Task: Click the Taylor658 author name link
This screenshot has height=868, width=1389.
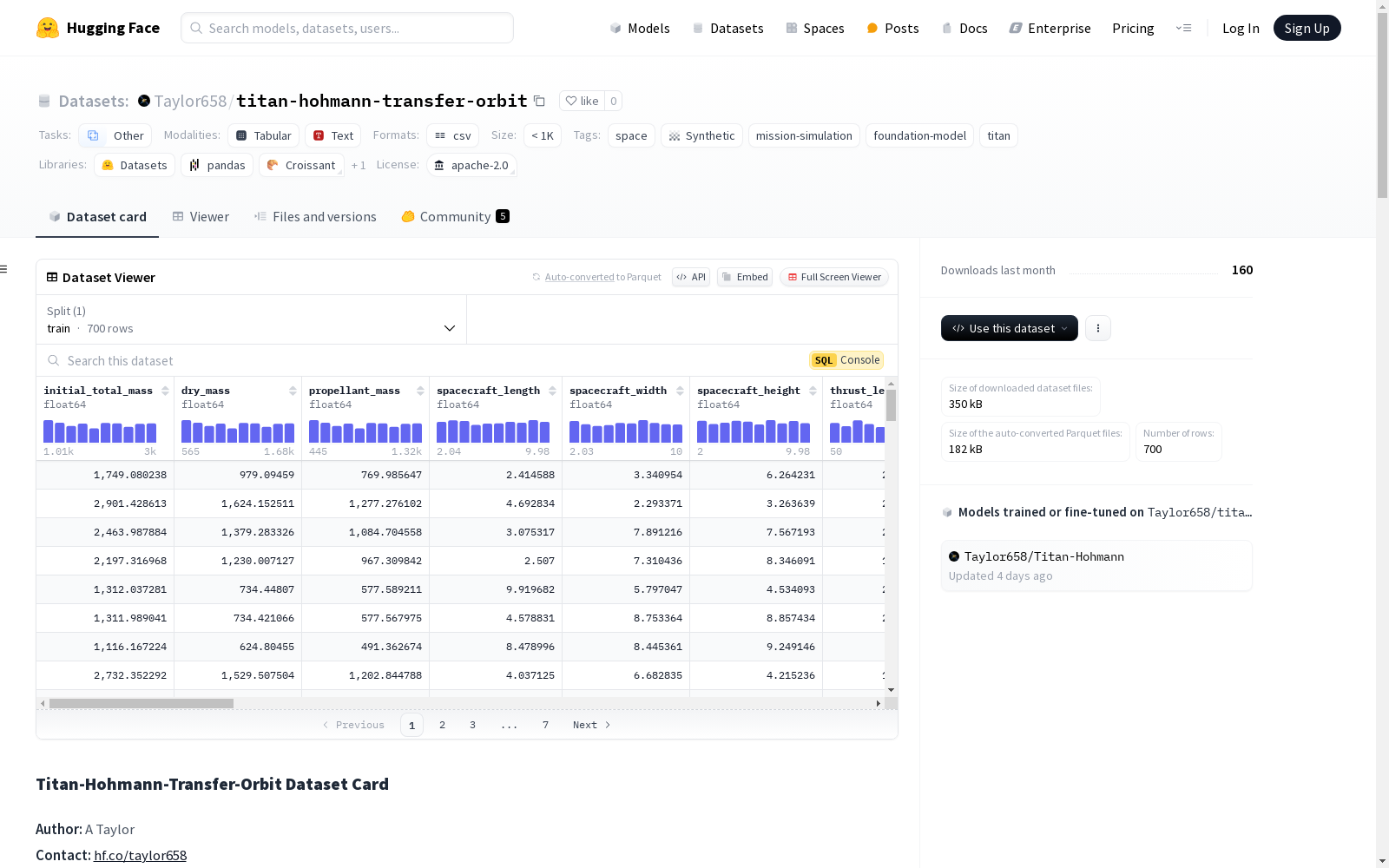Action: [190, 101]
